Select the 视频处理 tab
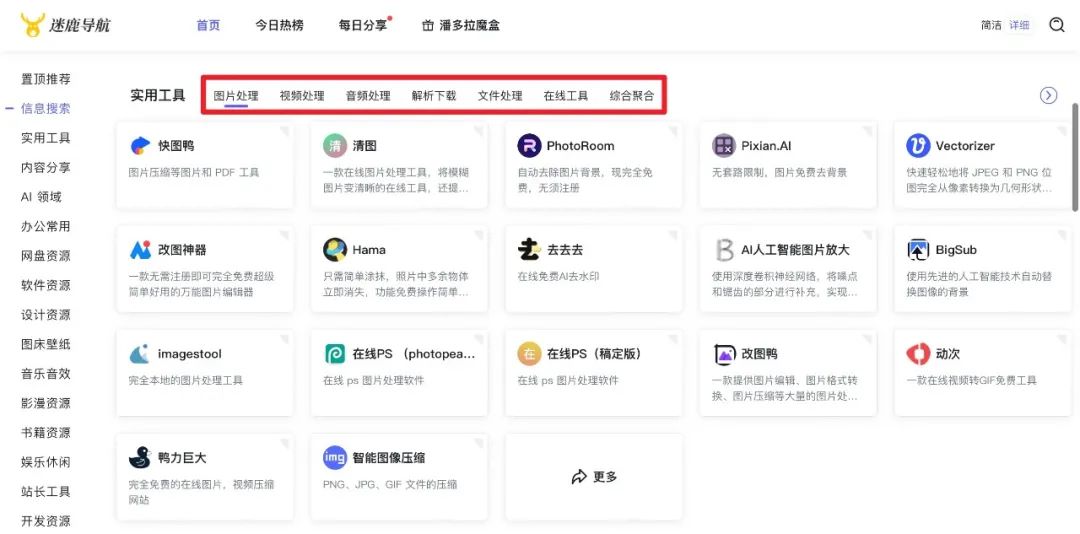Viewport: 1080px width, 534px height. 302,96
